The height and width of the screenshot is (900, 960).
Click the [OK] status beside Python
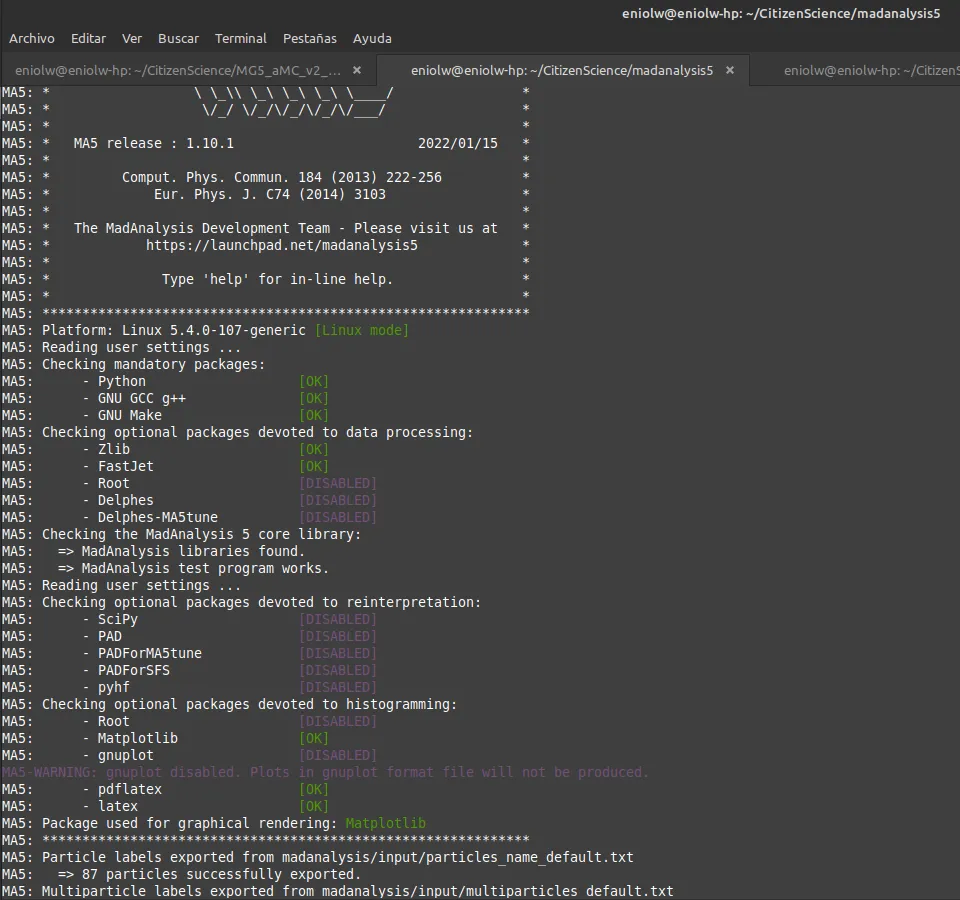pos(314,381)
